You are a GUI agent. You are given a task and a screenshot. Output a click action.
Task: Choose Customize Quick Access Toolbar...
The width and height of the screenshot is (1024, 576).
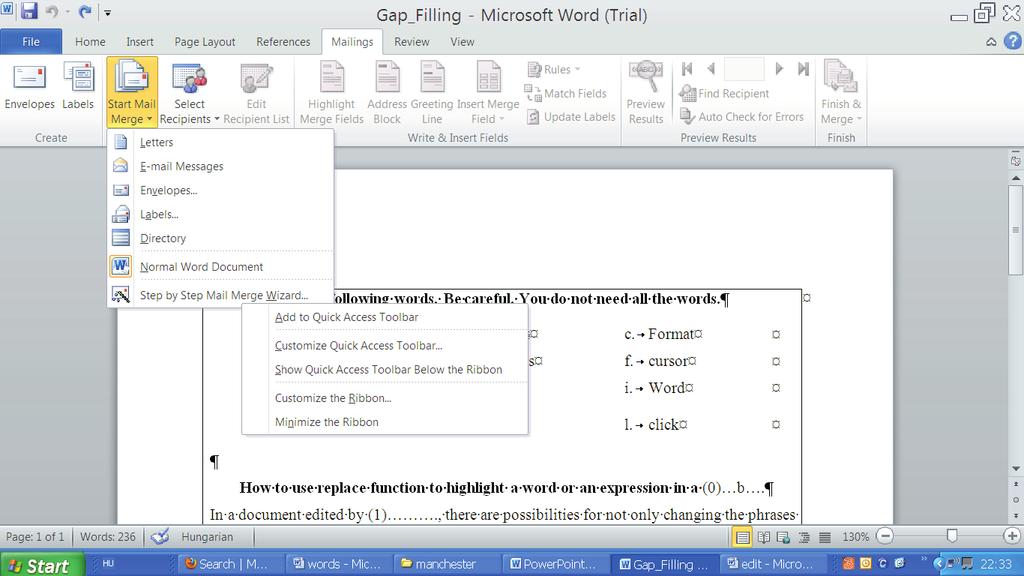pos(385,345)
